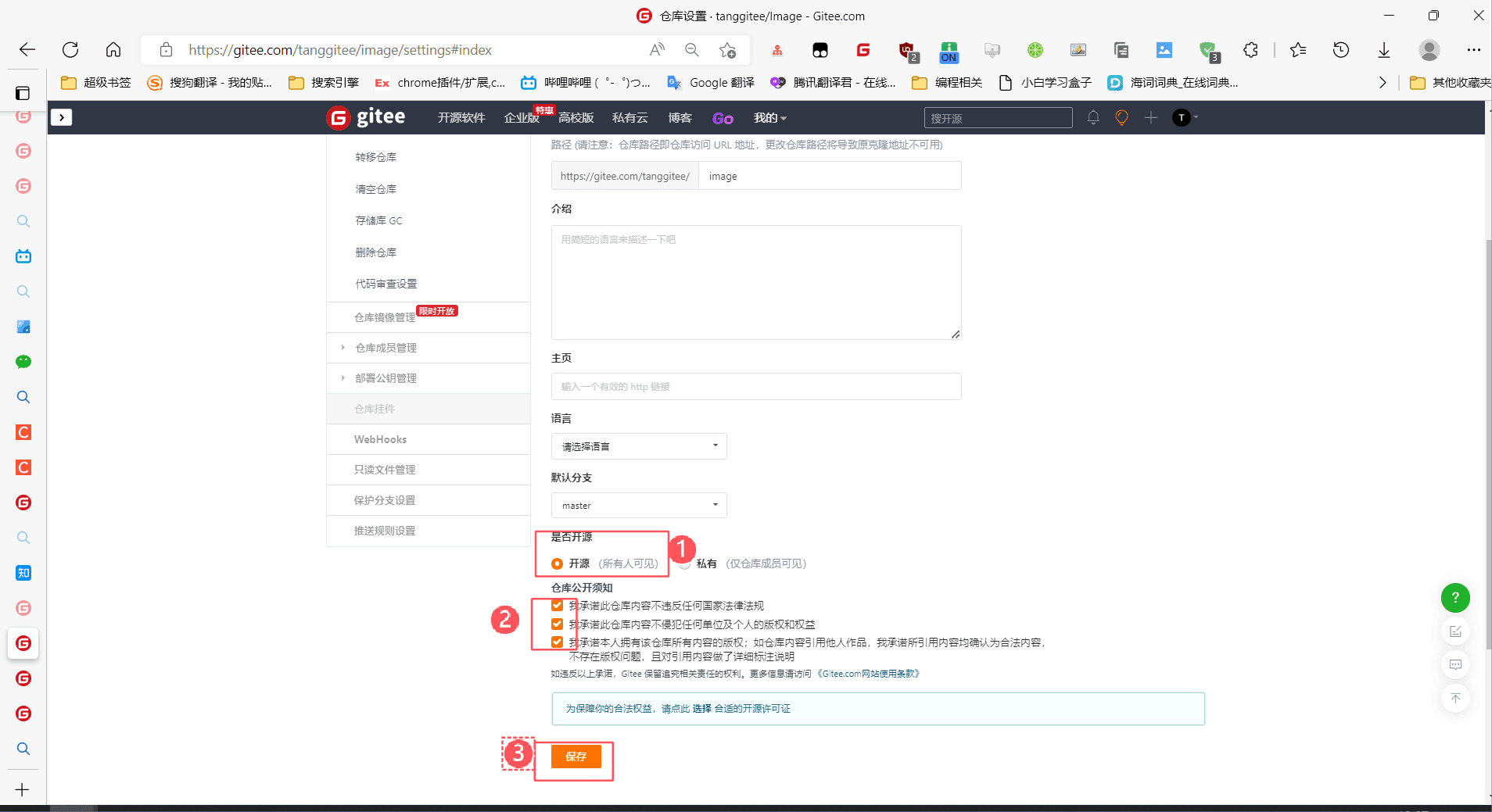Uncheck the first law-compliance promise checkbox
Image resolution: width=1492 pixels, height=812 pixels.
(558, 606)
